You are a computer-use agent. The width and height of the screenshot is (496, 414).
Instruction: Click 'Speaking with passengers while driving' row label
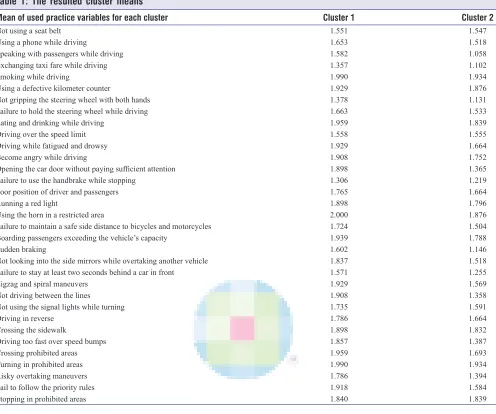[x=62, y=54]
